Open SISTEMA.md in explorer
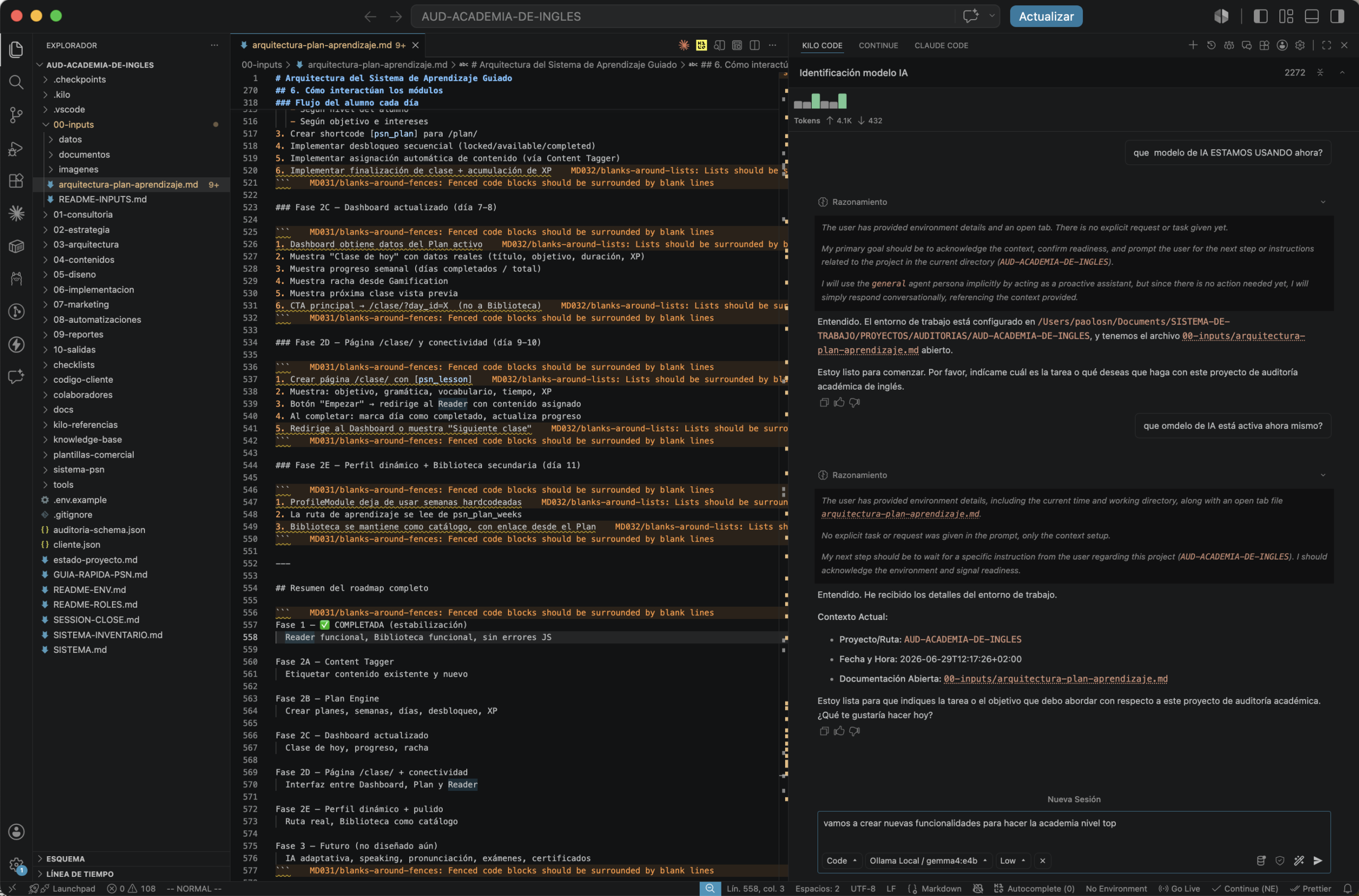Viewport: 1359px width, 896px height. [80, 650]
